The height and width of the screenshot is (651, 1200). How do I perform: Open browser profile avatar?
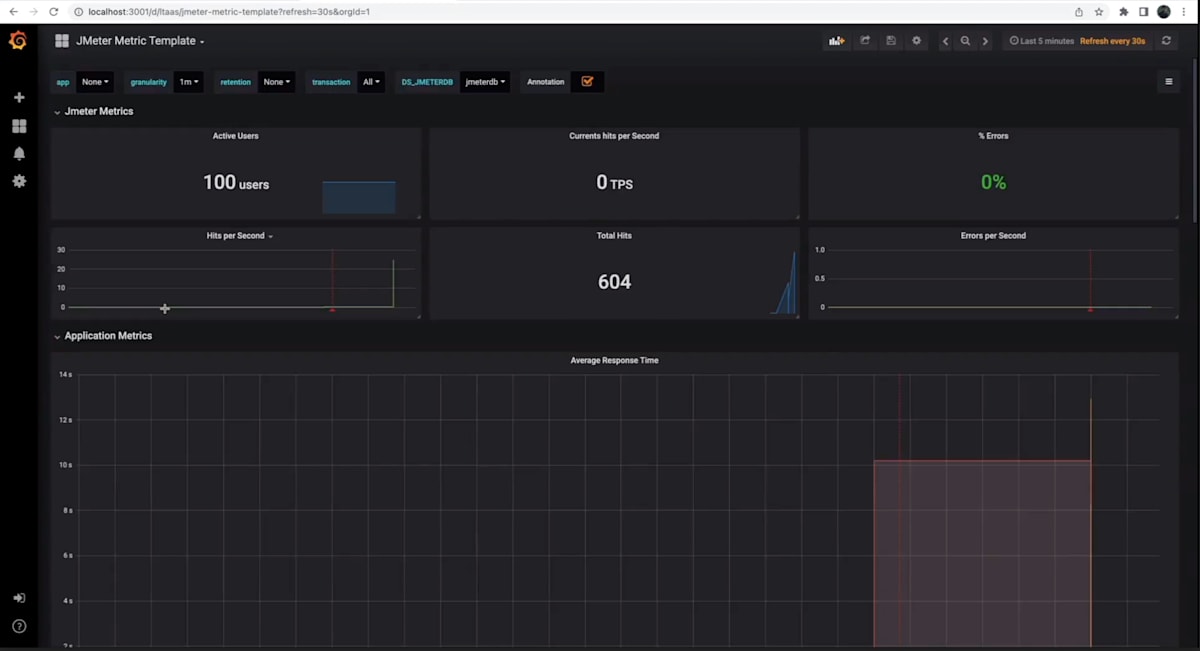click(x=1164, y=12)
